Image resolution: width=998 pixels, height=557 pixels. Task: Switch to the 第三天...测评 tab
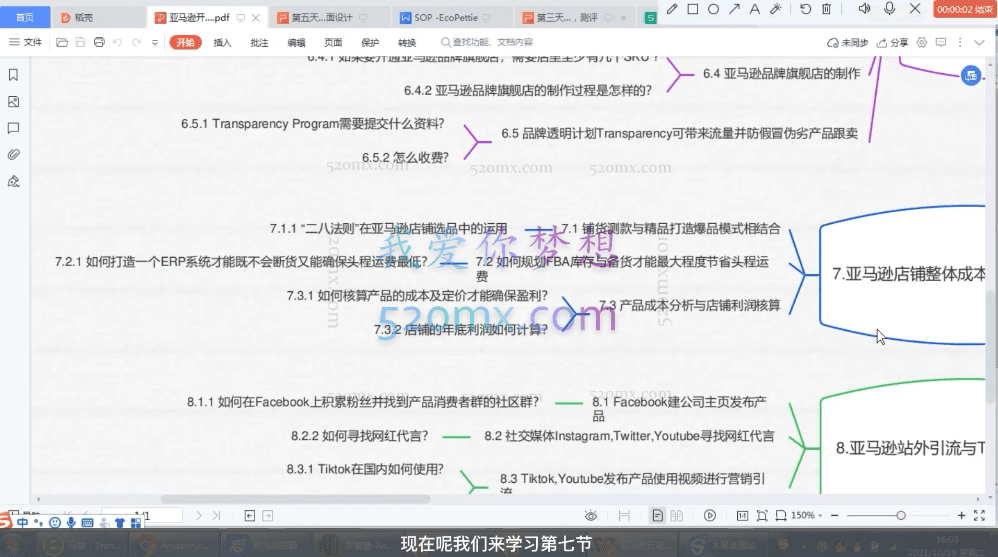pyautogui.click(x=567, y=18)
